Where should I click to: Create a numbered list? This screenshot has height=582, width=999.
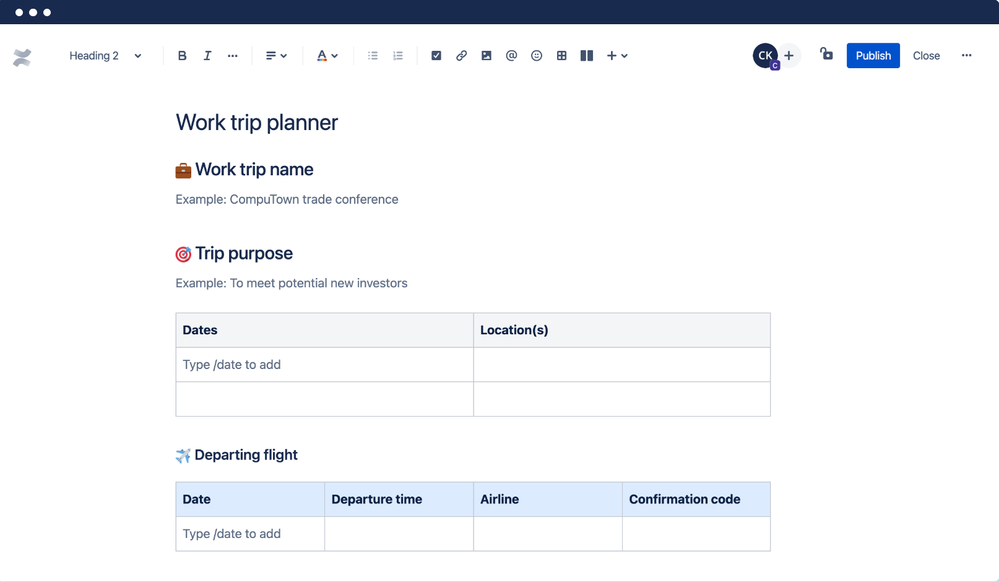coord(397,55)
